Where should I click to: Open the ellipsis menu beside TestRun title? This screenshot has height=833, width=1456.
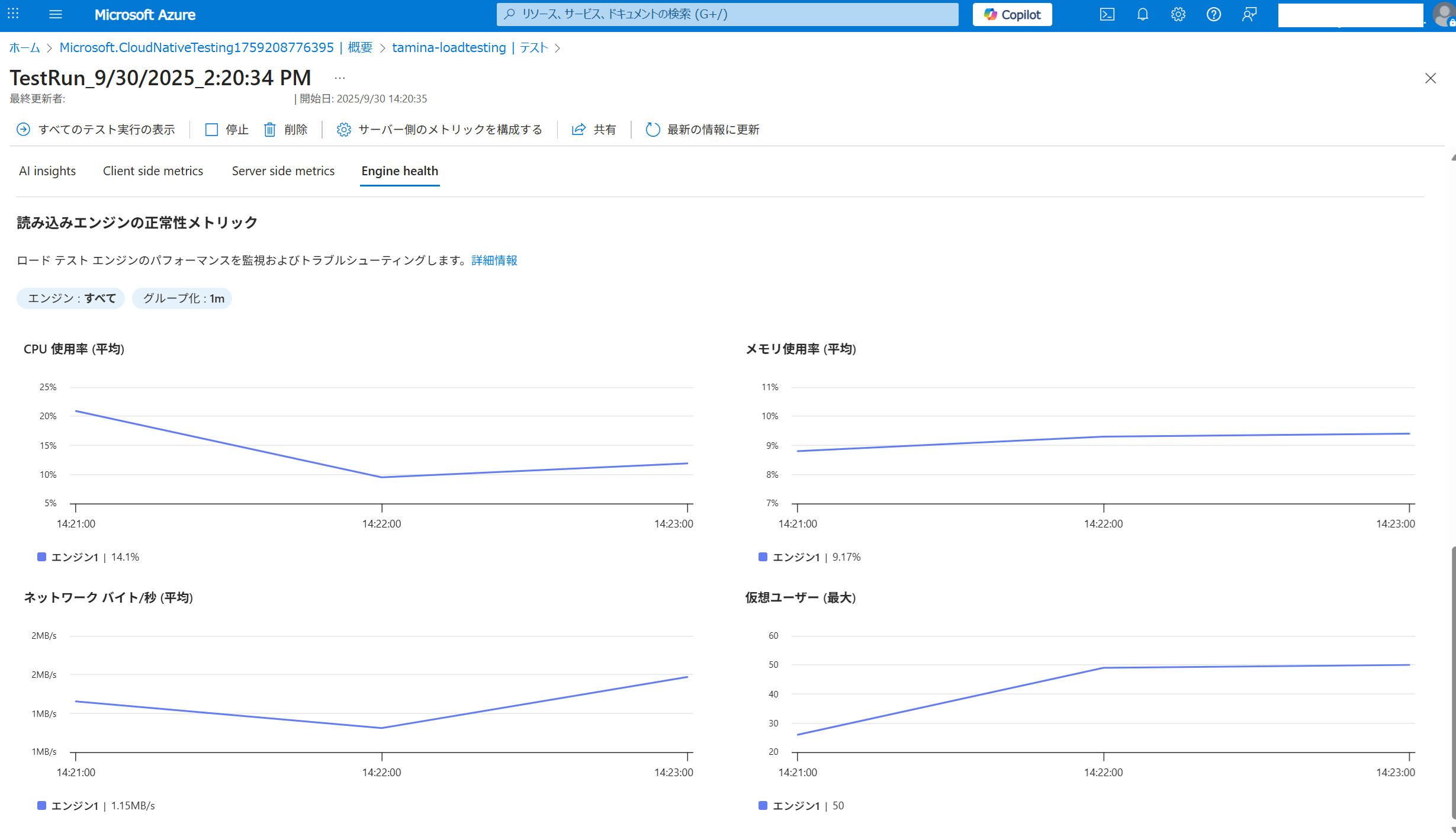tap(339, 78)
